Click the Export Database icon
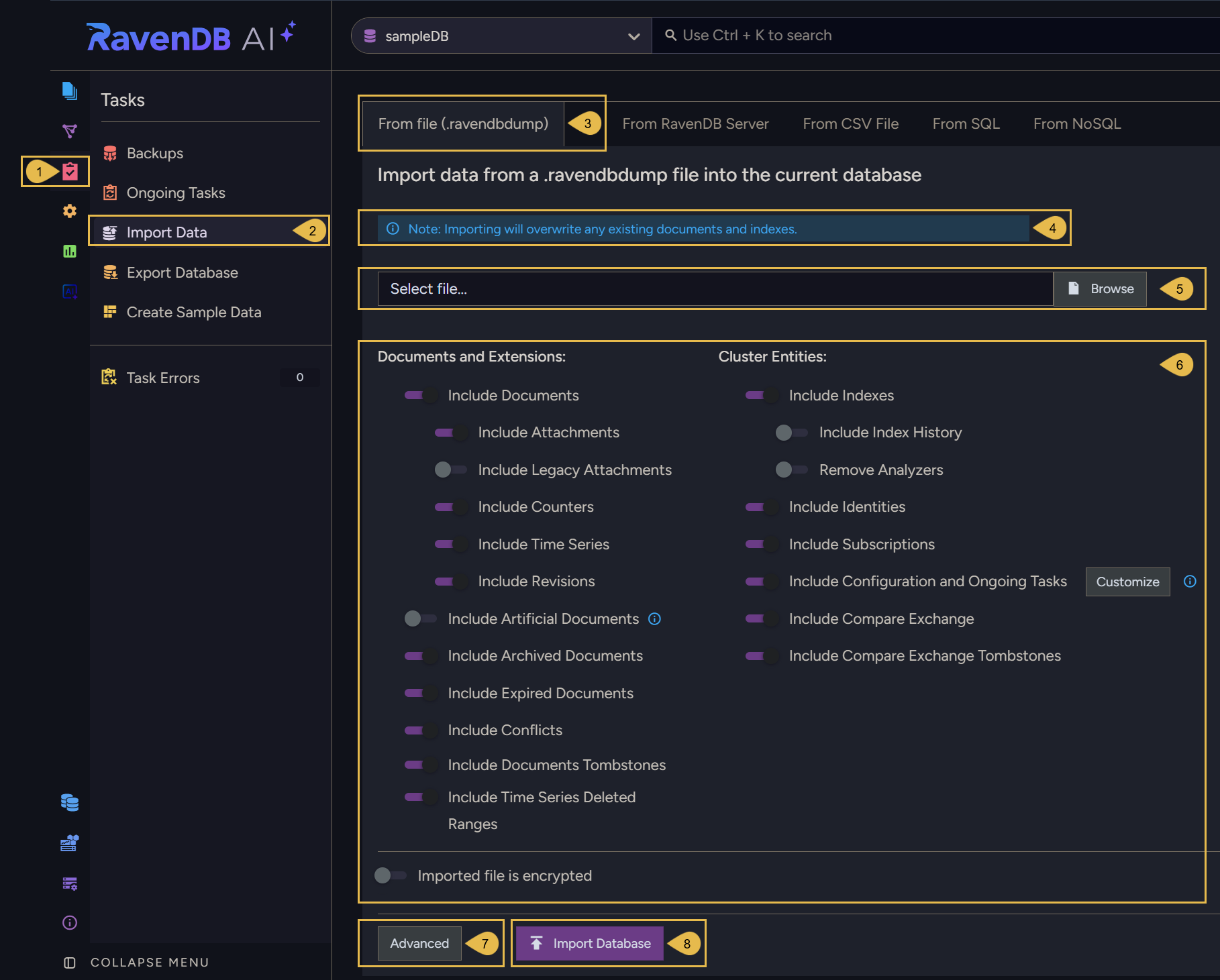The height and width of the screenshot is (980, 1220). click(x=110, y=272)
